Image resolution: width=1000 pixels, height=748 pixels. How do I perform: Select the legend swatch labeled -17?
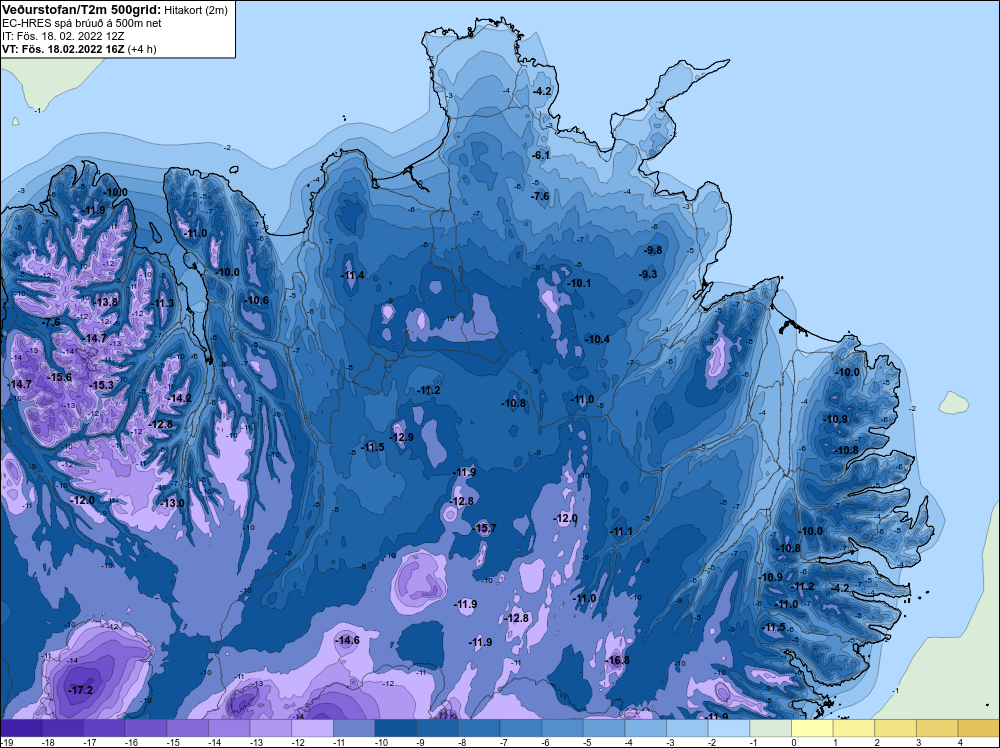pos(104,728)
